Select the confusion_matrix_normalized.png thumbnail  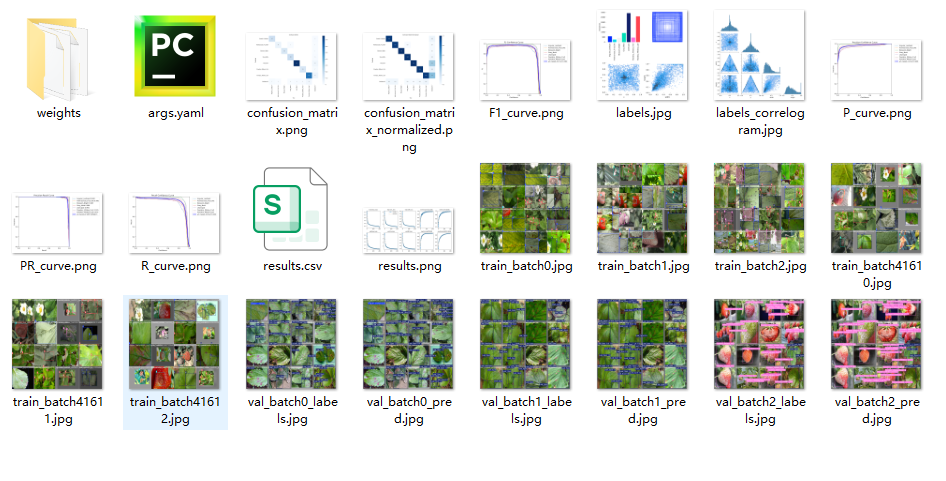click(x=408, y=66)
